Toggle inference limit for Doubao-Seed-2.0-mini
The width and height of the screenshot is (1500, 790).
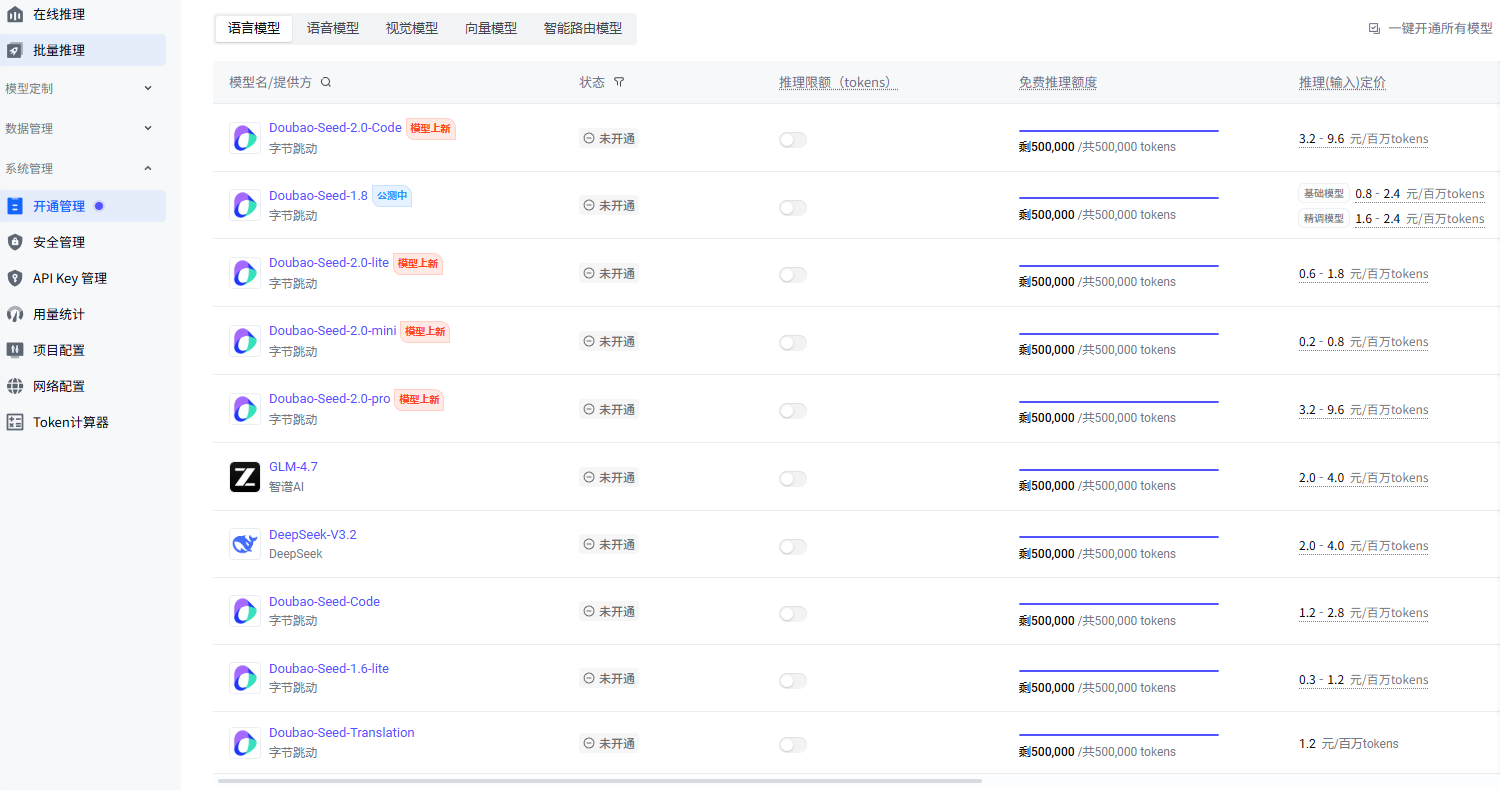coord(793,343)
